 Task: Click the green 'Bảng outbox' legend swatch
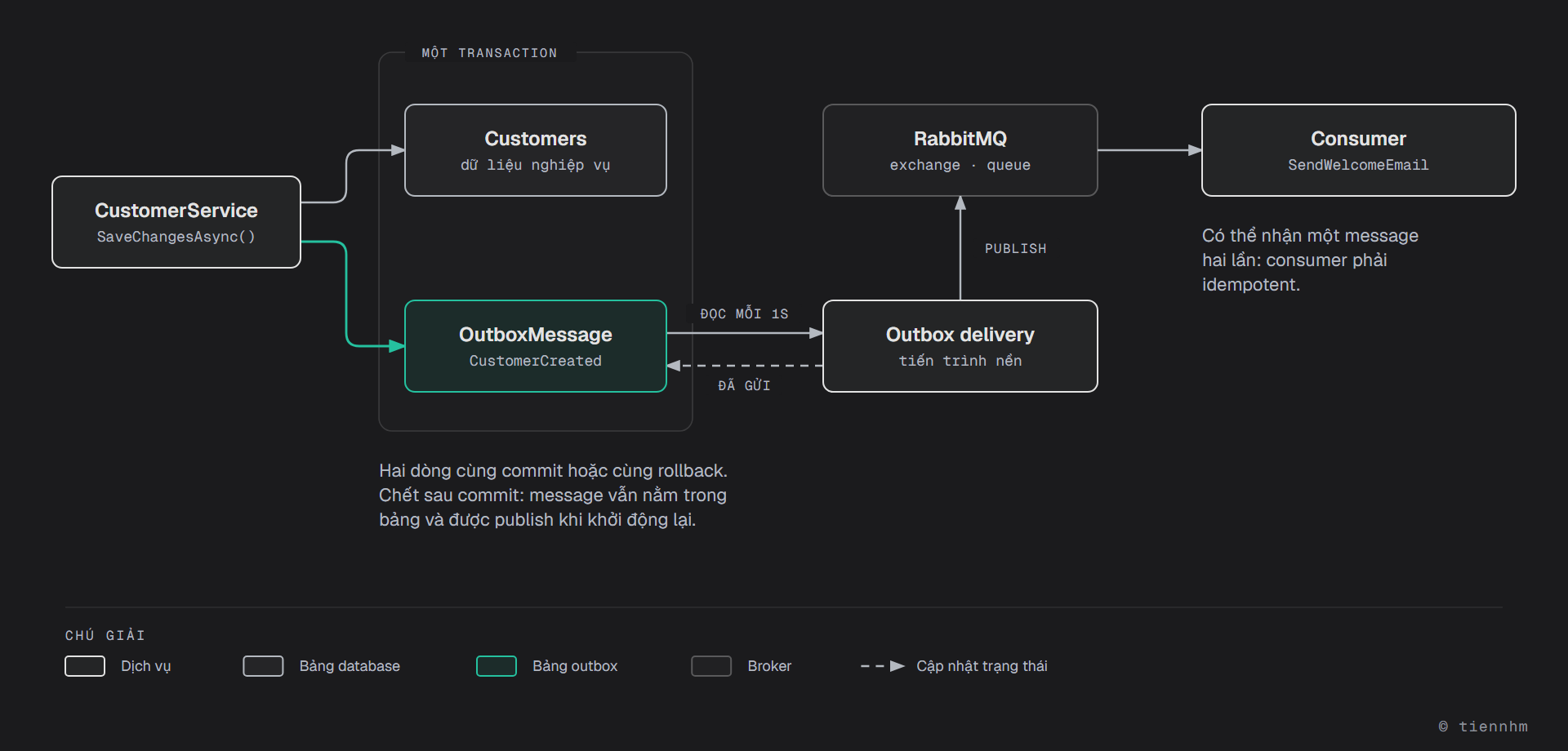pyautogui.click(x=497, y=666)
